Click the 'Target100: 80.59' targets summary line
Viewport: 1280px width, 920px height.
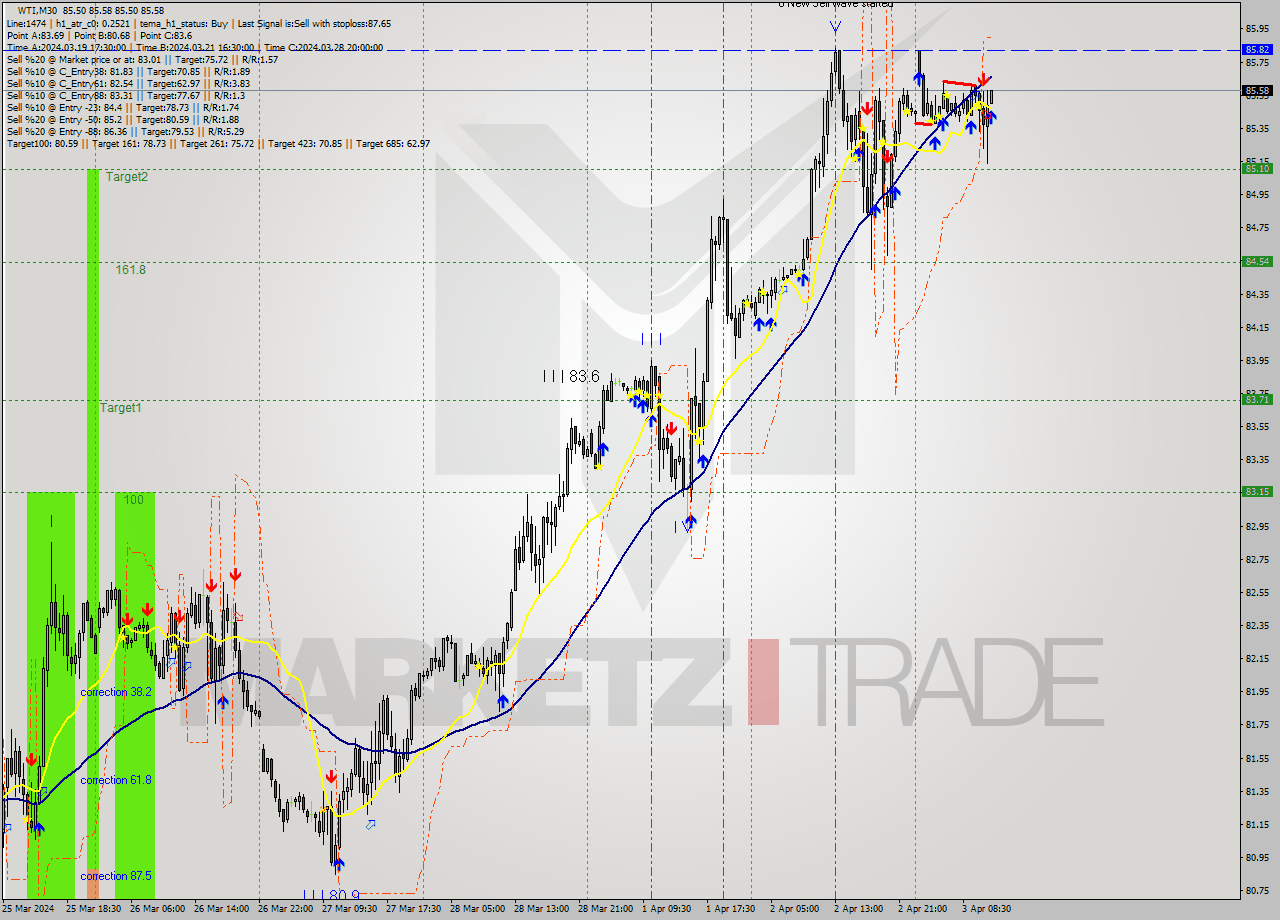click(x=218, y=144)
